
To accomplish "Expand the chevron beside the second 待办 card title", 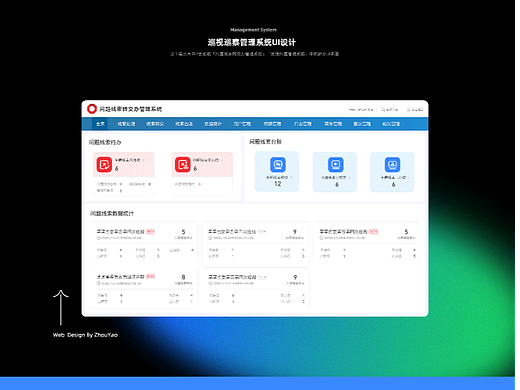I will pyautogui.click(x=222, y=160).
